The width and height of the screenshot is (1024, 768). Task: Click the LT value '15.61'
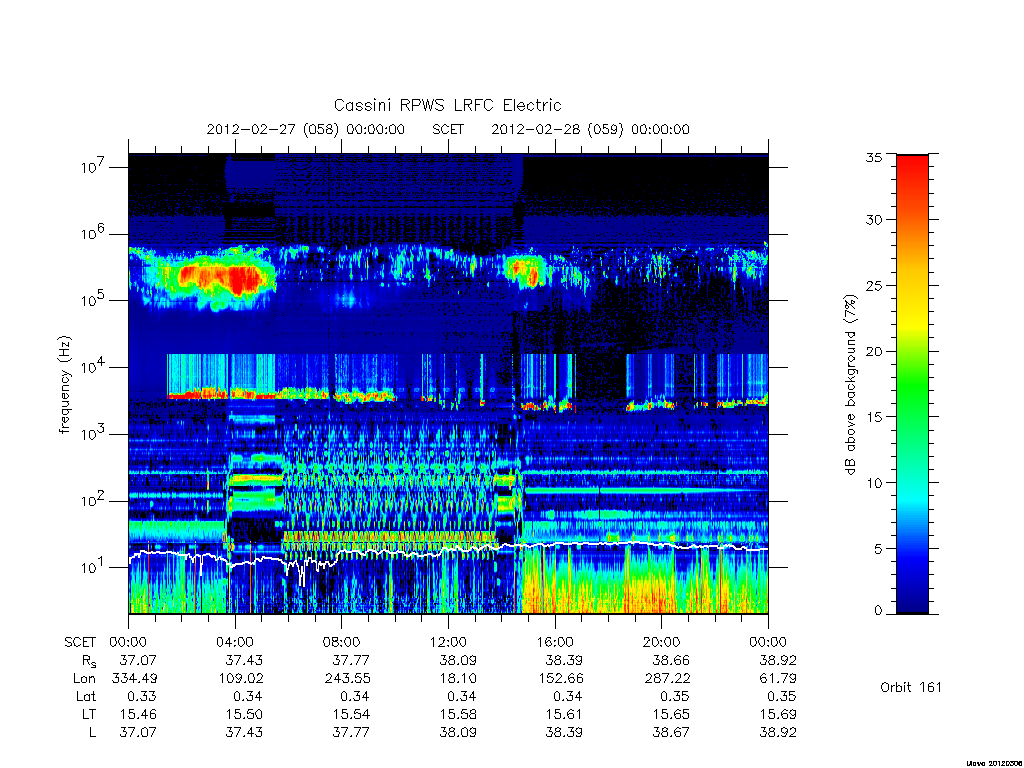[564, 714]
